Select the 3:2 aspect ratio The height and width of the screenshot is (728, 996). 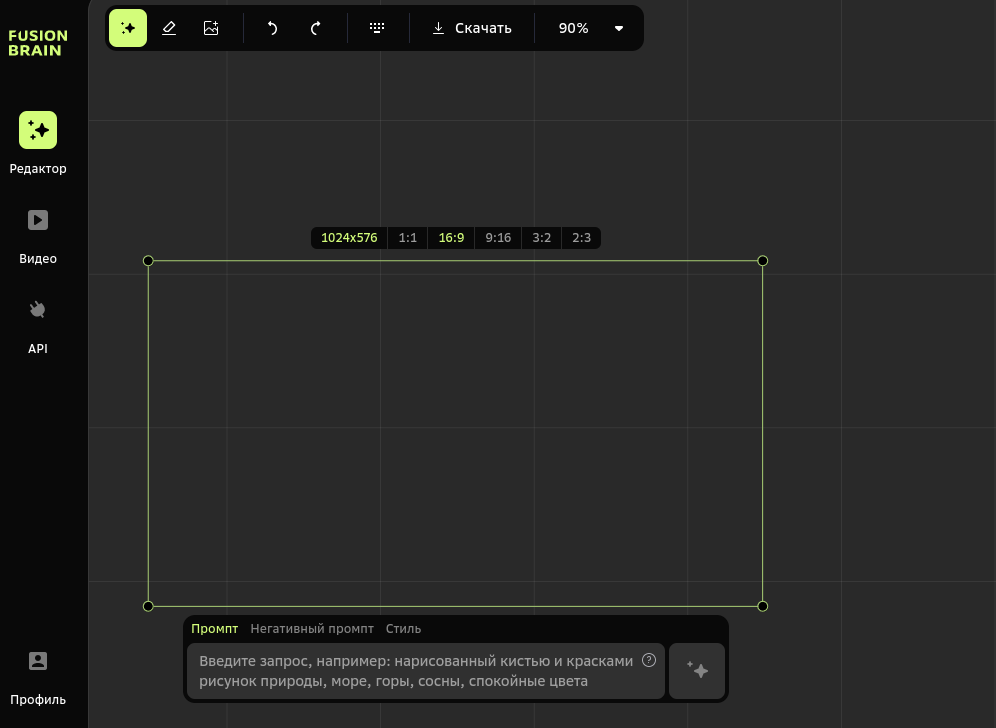tap(542, 238)
